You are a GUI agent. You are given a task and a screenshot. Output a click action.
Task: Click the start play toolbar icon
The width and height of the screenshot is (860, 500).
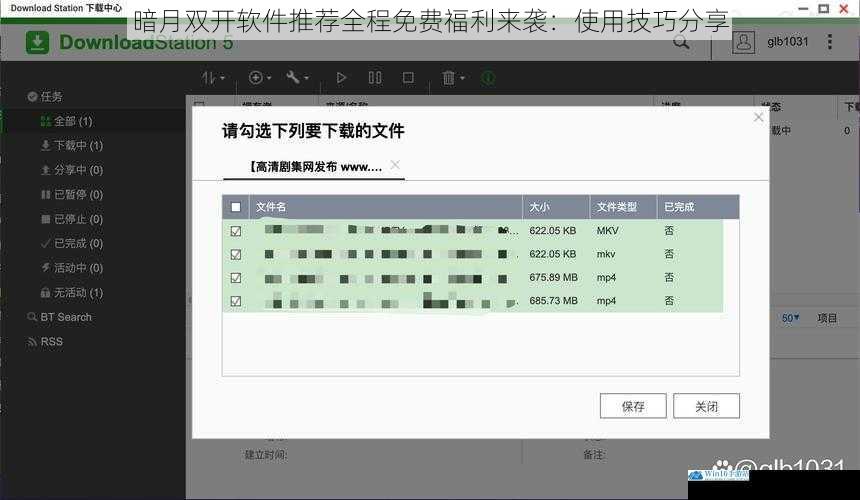point(341,78)
